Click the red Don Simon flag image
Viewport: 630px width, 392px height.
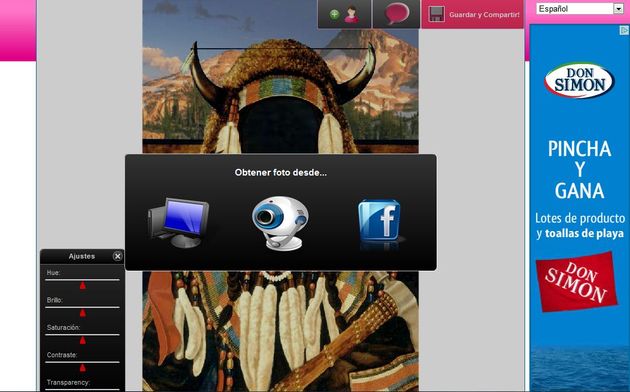[x=576, y=282]
